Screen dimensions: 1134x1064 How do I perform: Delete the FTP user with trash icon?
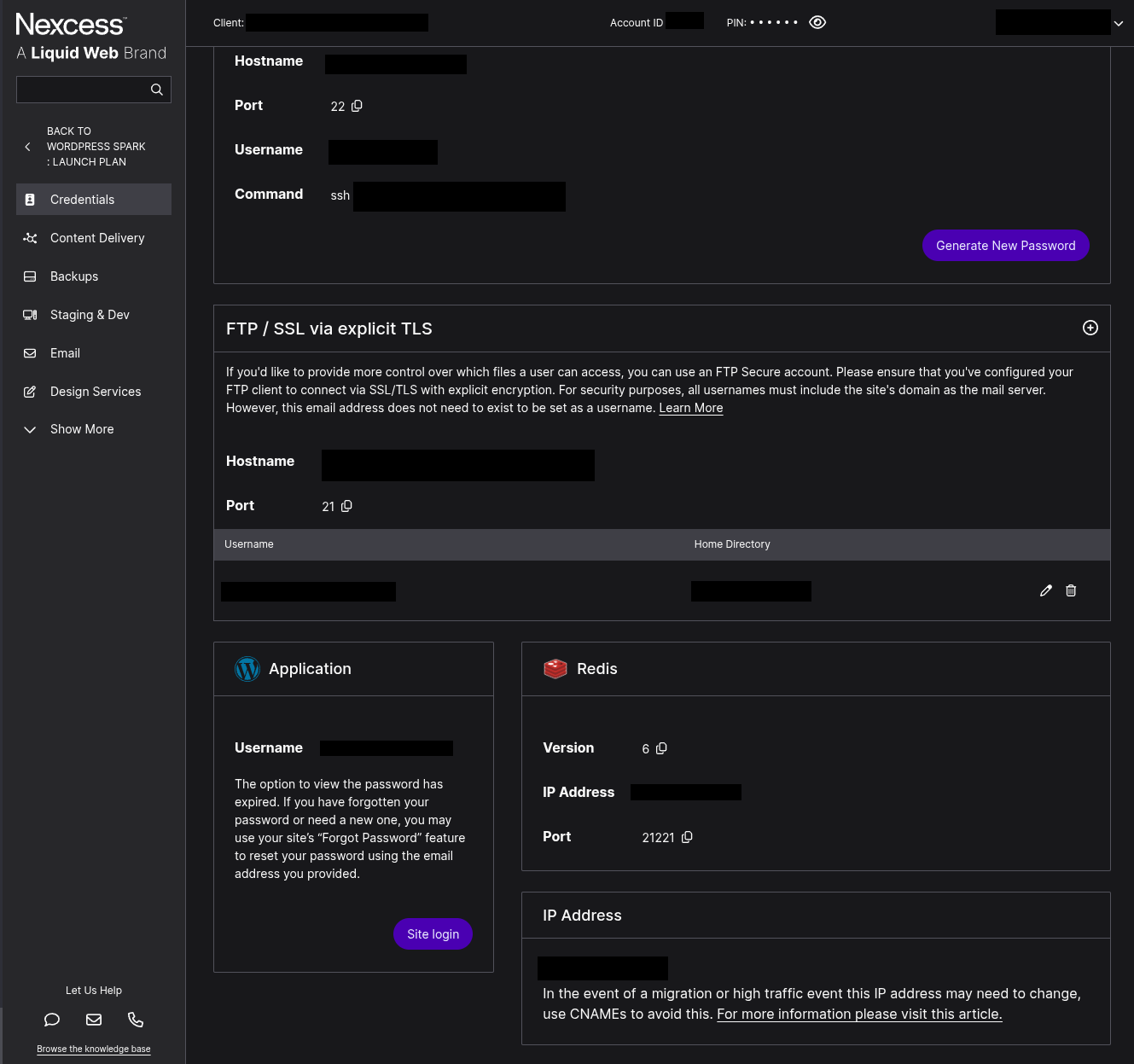click(x=1071, y=590)
